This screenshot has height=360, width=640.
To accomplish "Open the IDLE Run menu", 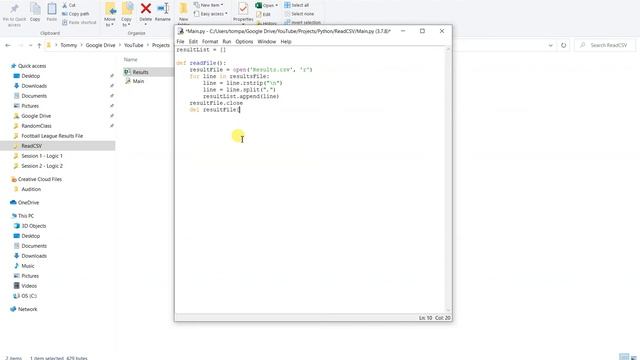I will [227, 42].
